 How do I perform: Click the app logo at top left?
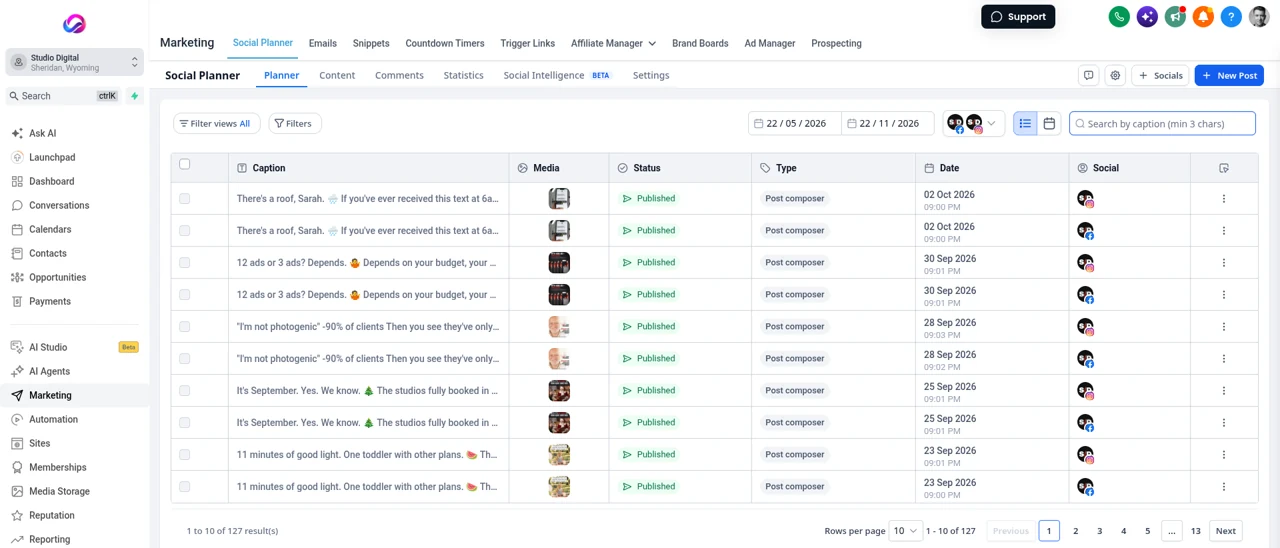pyautogui.click(x=74, y=24)
